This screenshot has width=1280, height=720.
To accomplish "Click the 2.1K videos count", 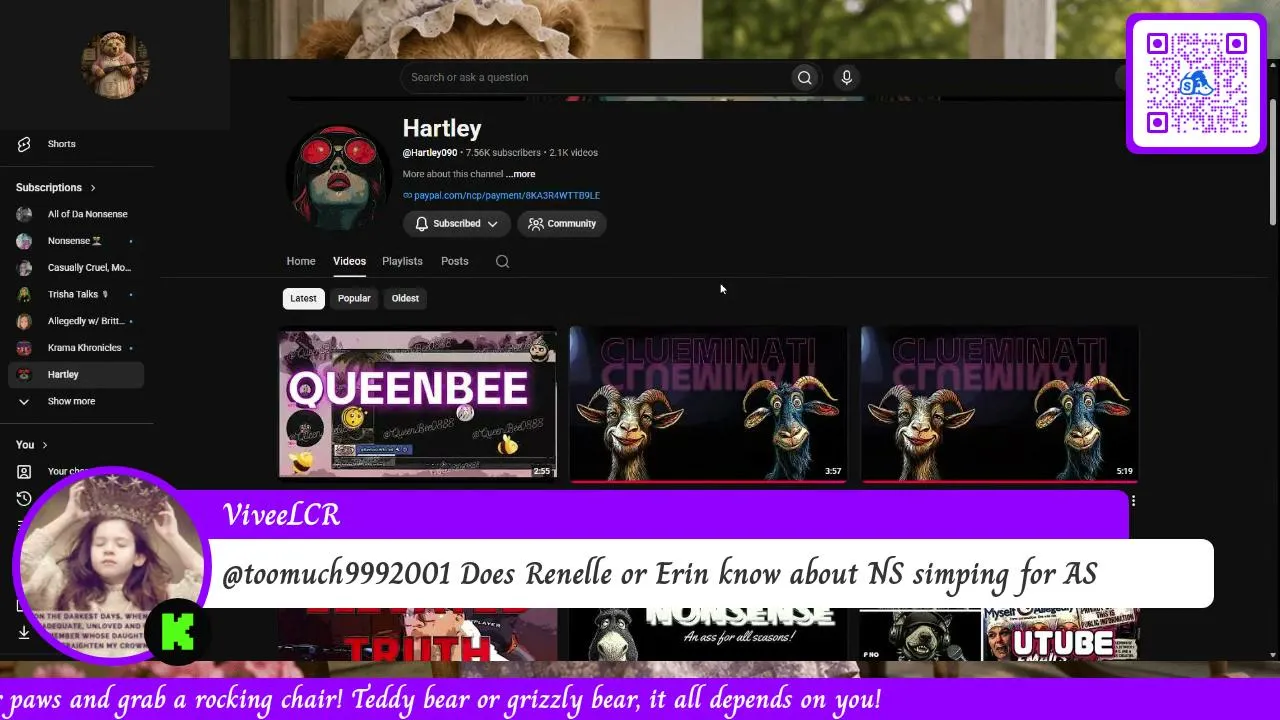I will pos(573,153).
